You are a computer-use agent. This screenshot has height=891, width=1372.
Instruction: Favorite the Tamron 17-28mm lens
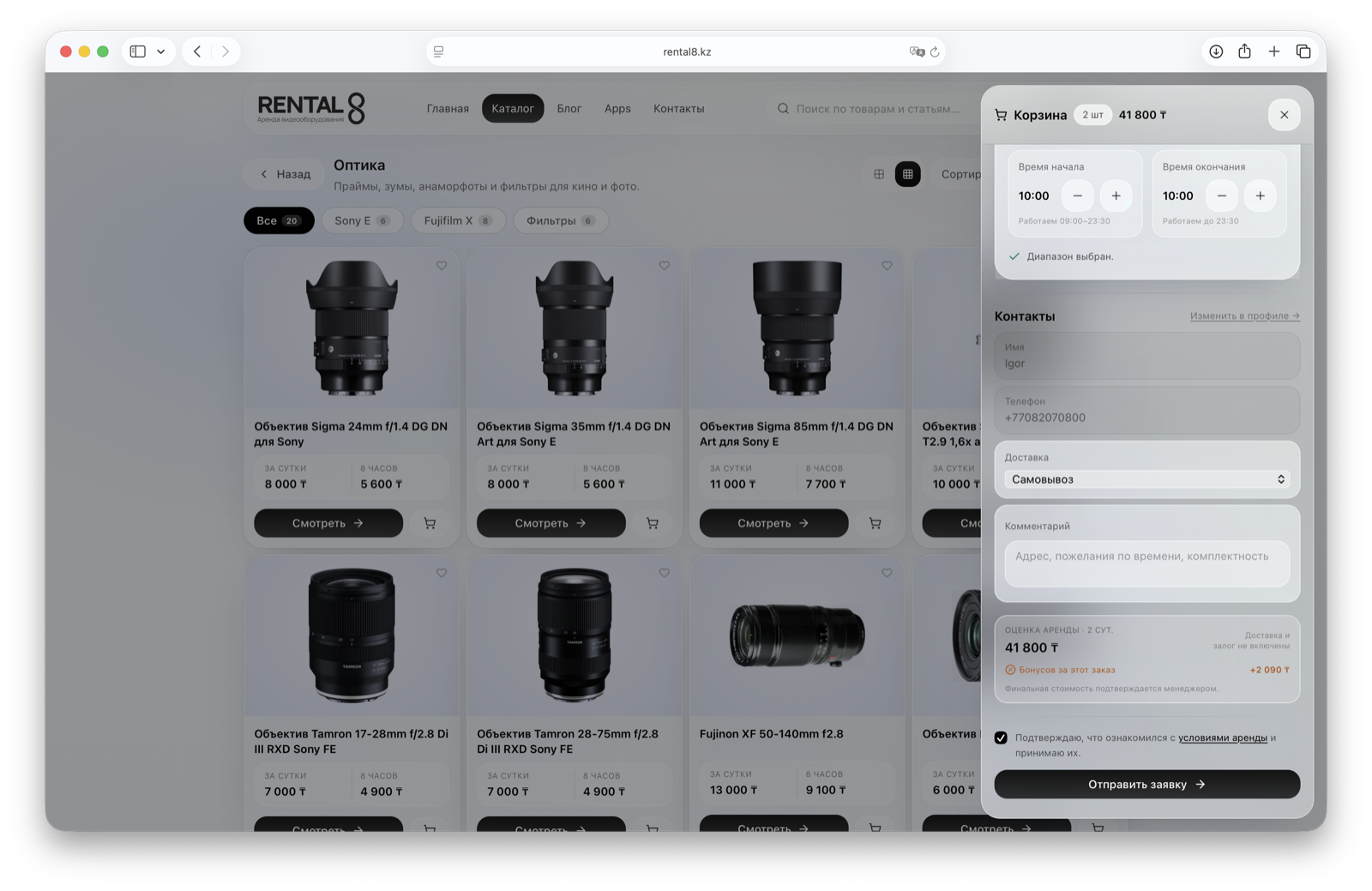442,573
